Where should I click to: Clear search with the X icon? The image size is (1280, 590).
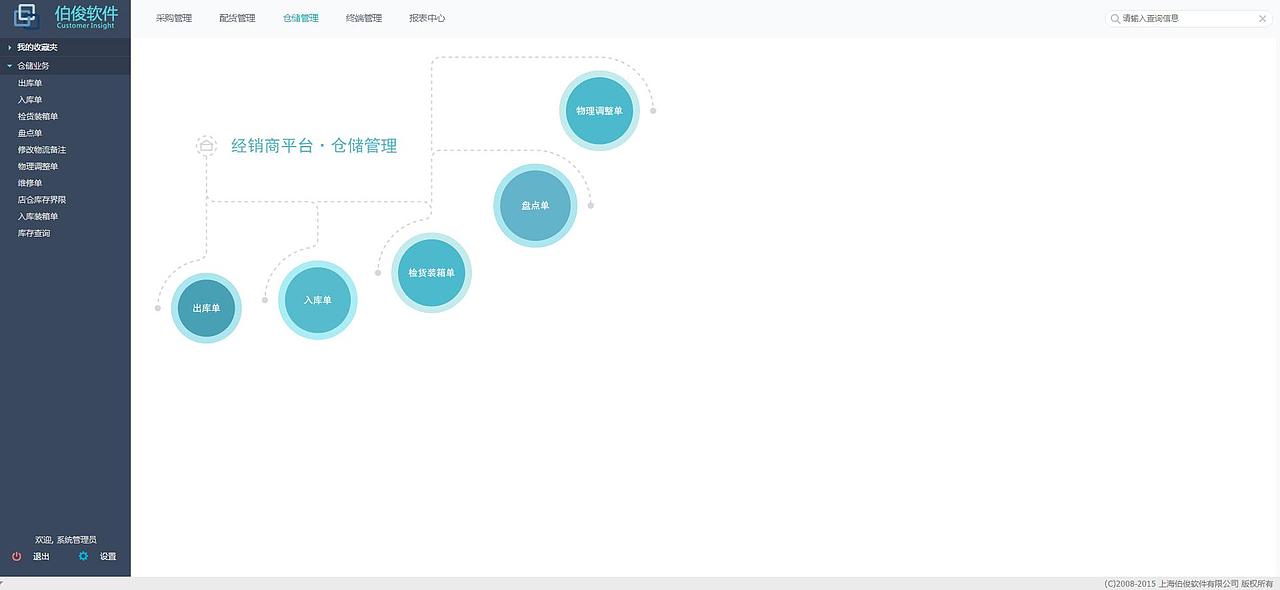coord(1262,19)
